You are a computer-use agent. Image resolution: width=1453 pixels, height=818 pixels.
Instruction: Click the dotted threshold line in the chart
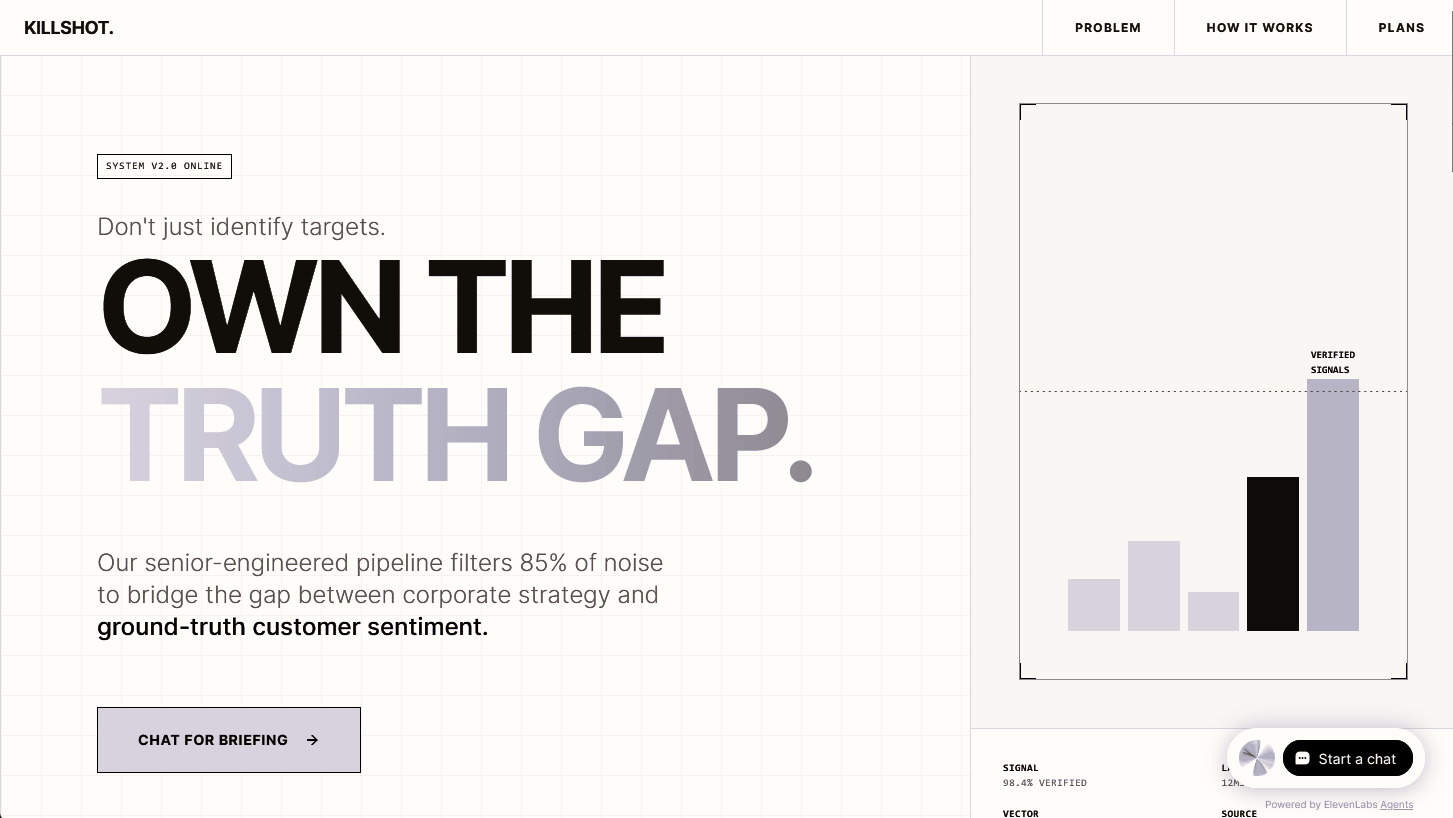pos(1150,391)
